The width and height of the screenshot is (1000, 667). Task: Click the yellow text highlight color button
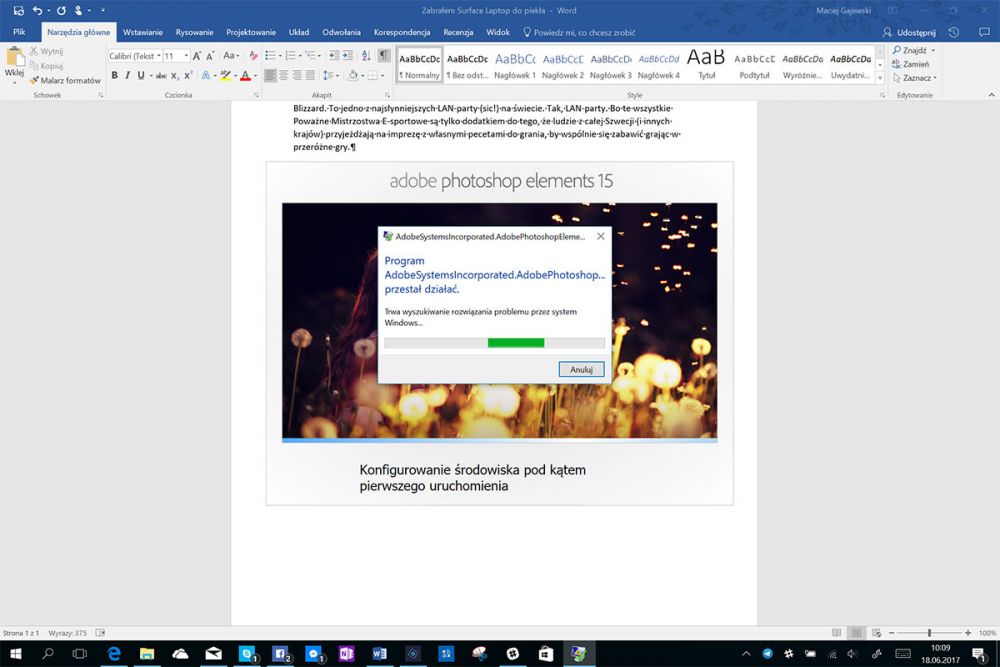pos(225,75)
